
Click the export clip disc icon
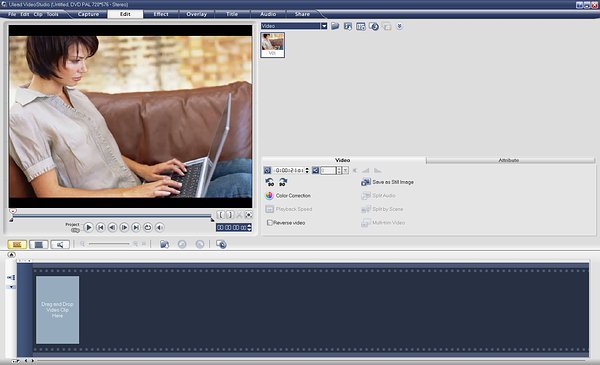click(374, 26)
